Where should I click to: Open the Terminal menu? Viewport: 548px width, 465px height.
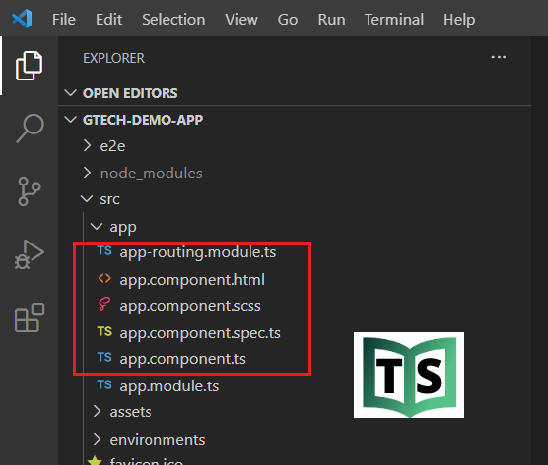coord(394,20)
